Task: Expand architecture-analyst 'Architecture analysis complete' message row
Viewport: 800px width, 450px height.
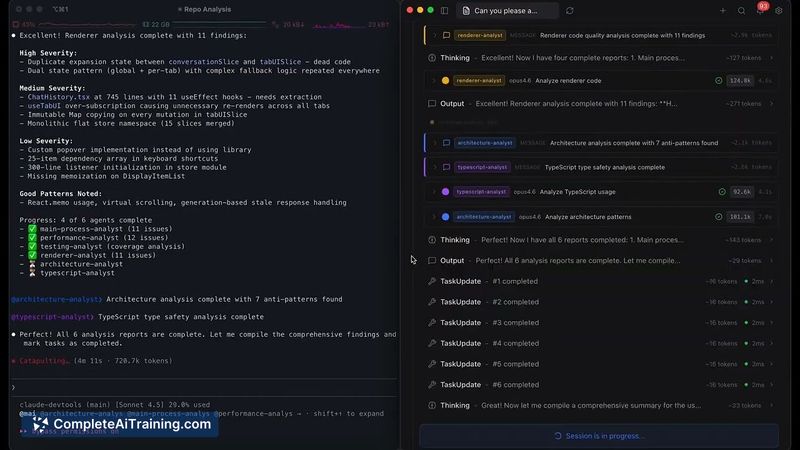Action: (x=434, y=143)
